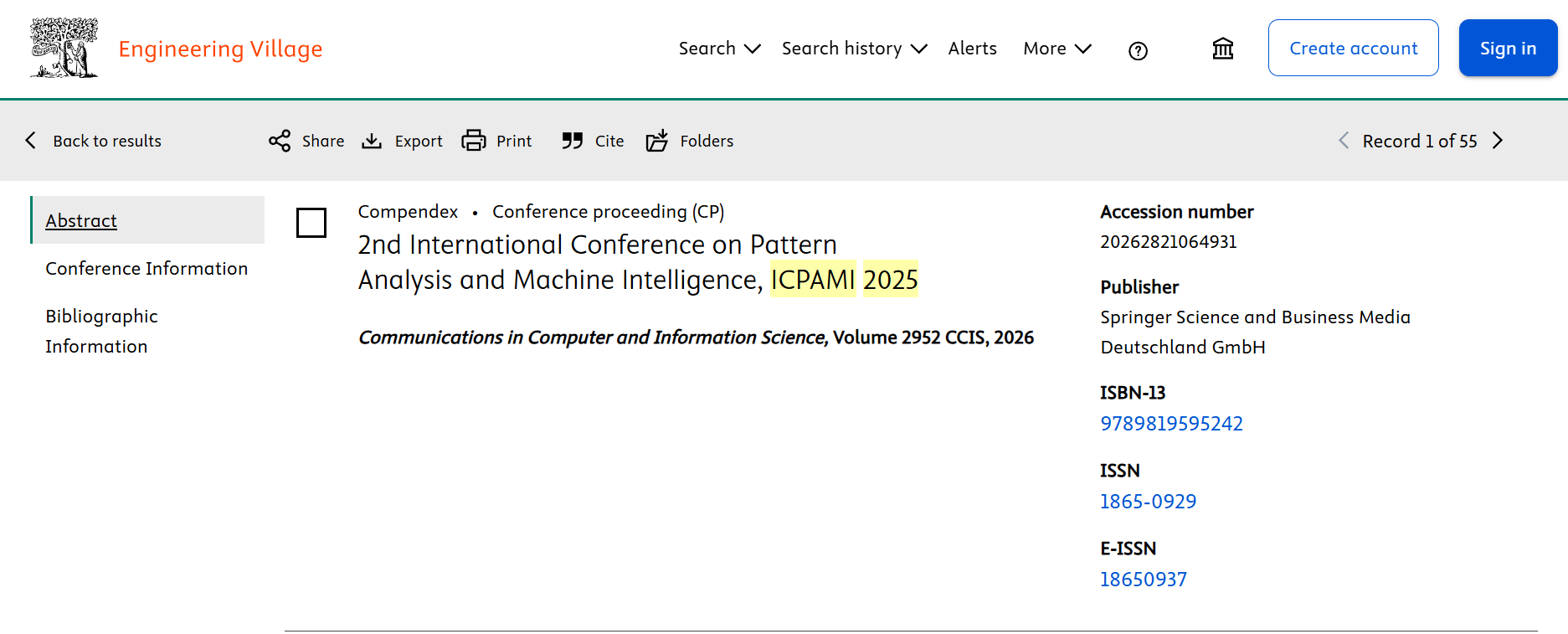Click the Export download icon
1568x634 pixels.
(x=372, y=141)
